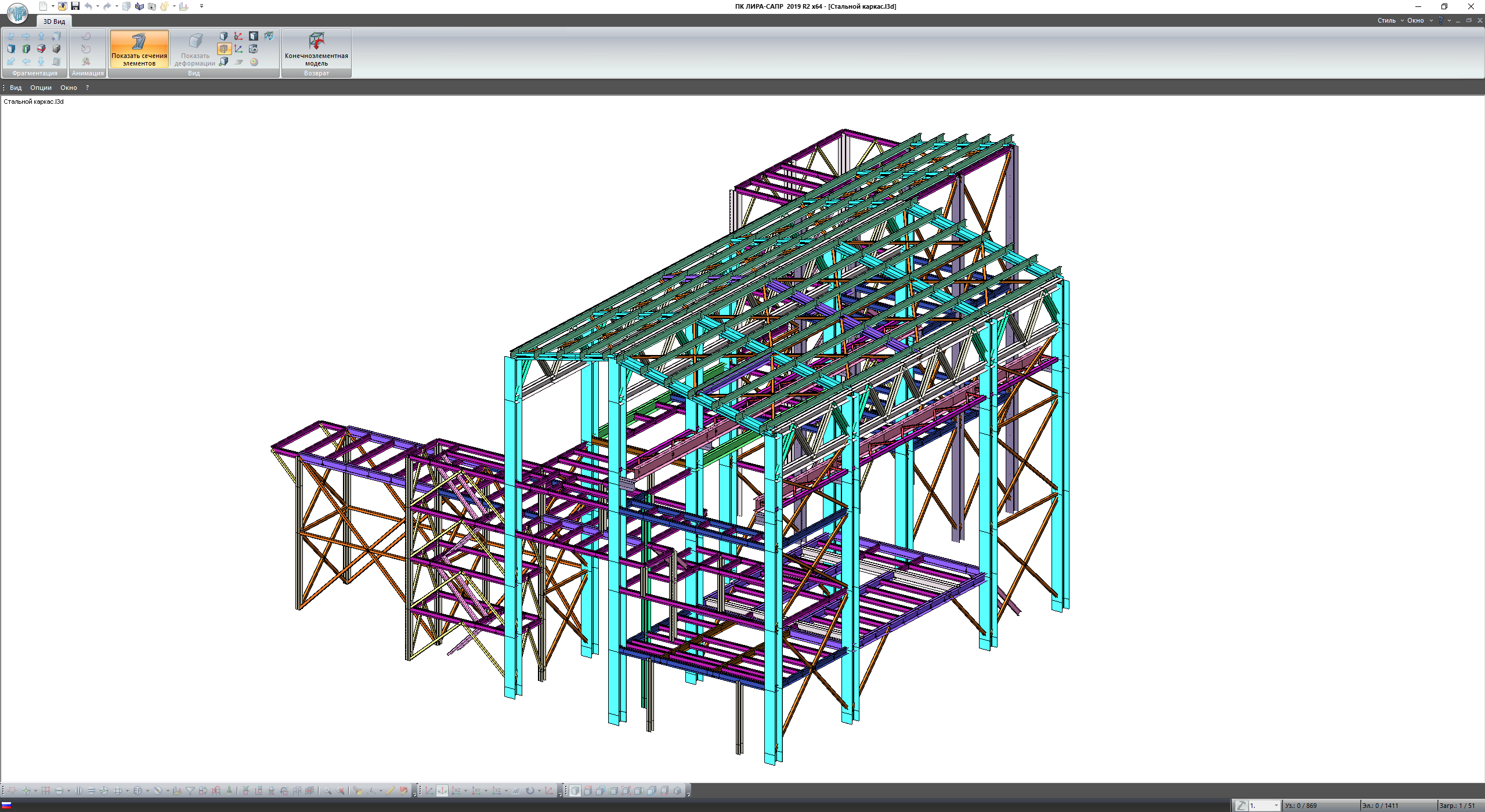Click Конечноэлементная модель return button

coord(316,49)
